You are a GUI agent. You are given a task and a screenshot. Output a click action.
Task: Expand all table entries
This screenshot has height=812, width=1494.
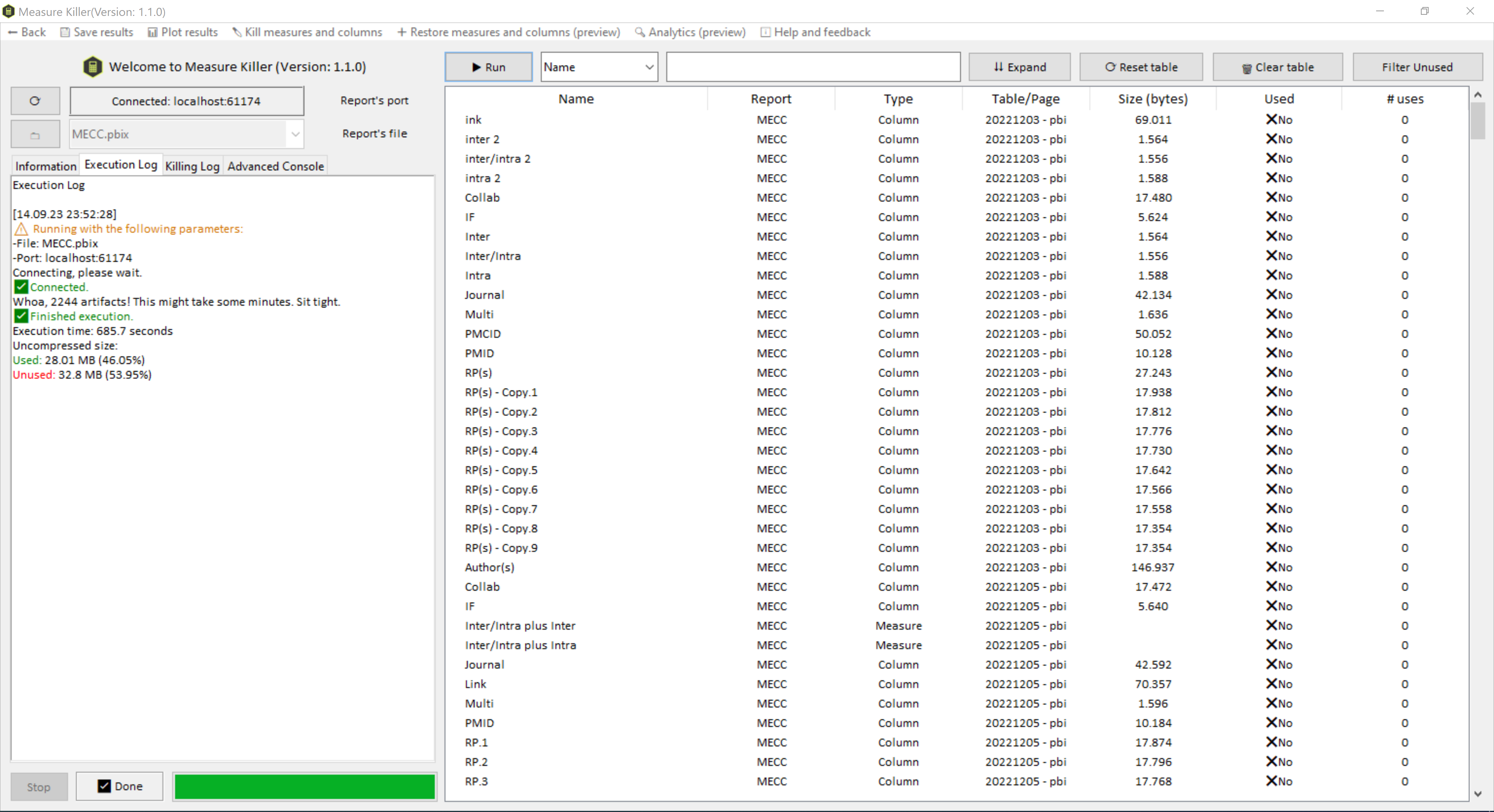(1019, 67)
